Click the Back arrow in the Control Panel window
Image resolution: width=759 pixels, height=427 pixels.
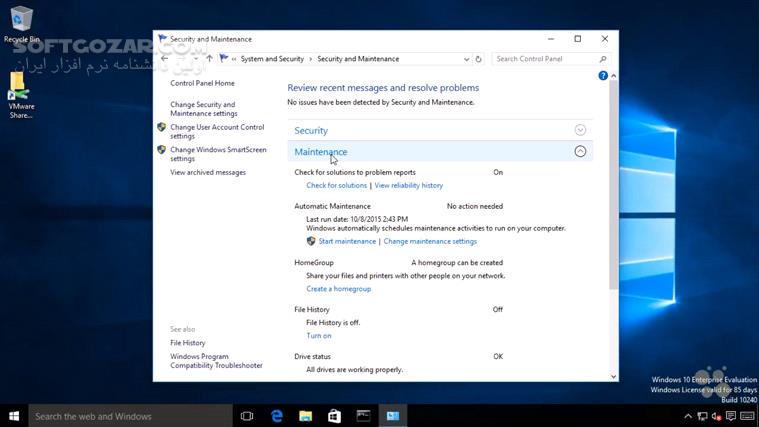pos(165,59)
